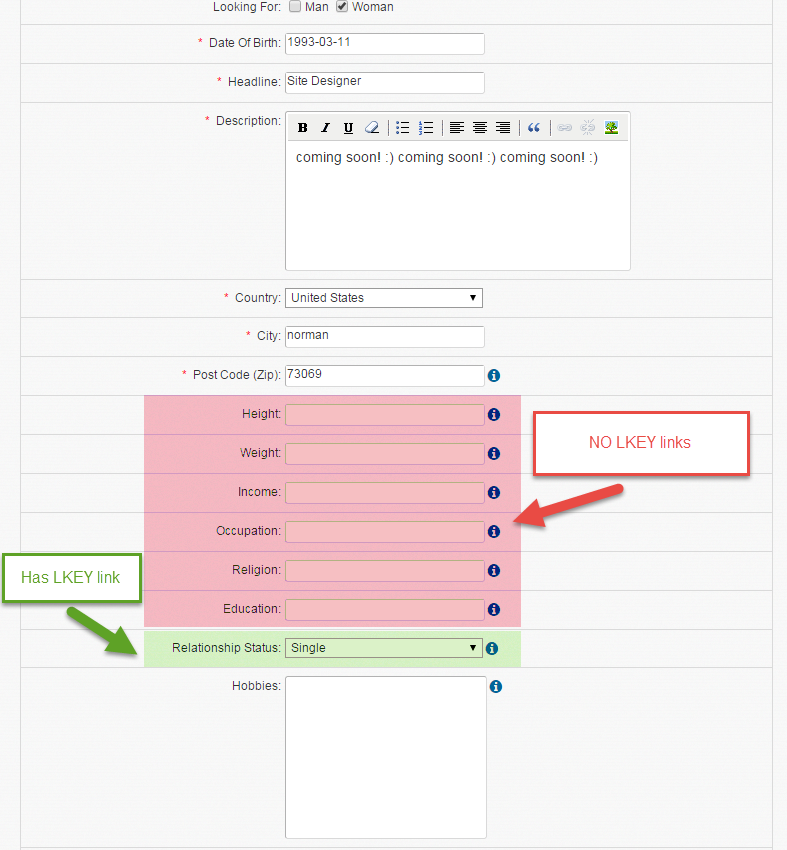Click the Date Of Birth field
The width and height of the screenshot is (787, 850).
coord(385,43)
